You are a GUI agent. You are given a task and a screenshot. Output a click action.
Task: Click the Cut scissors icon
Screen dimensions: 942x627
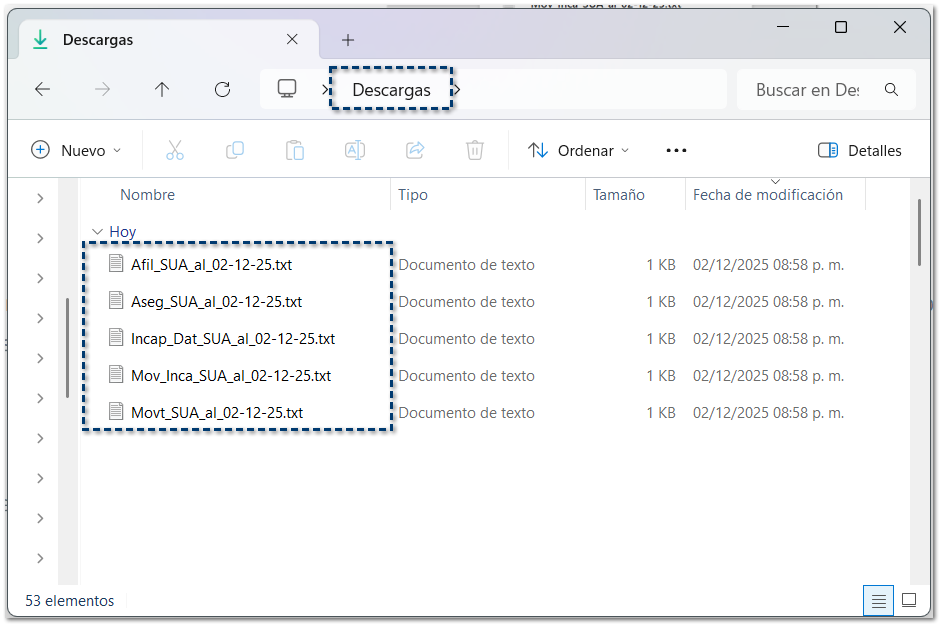175,150
